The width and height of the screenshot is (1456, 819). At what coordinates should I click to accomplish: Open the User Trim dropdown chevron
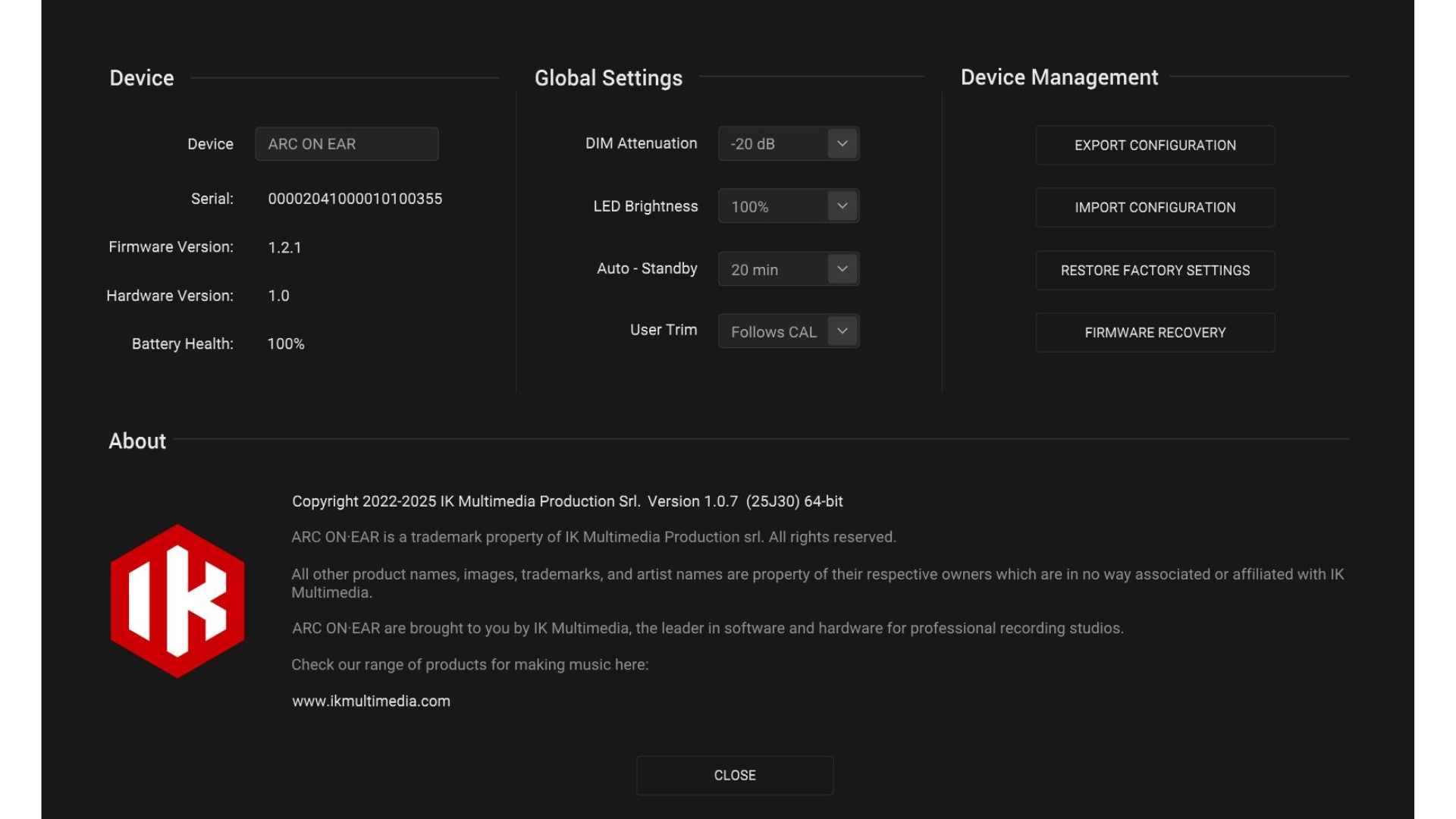pyautogui.click(x=842, y=331)
